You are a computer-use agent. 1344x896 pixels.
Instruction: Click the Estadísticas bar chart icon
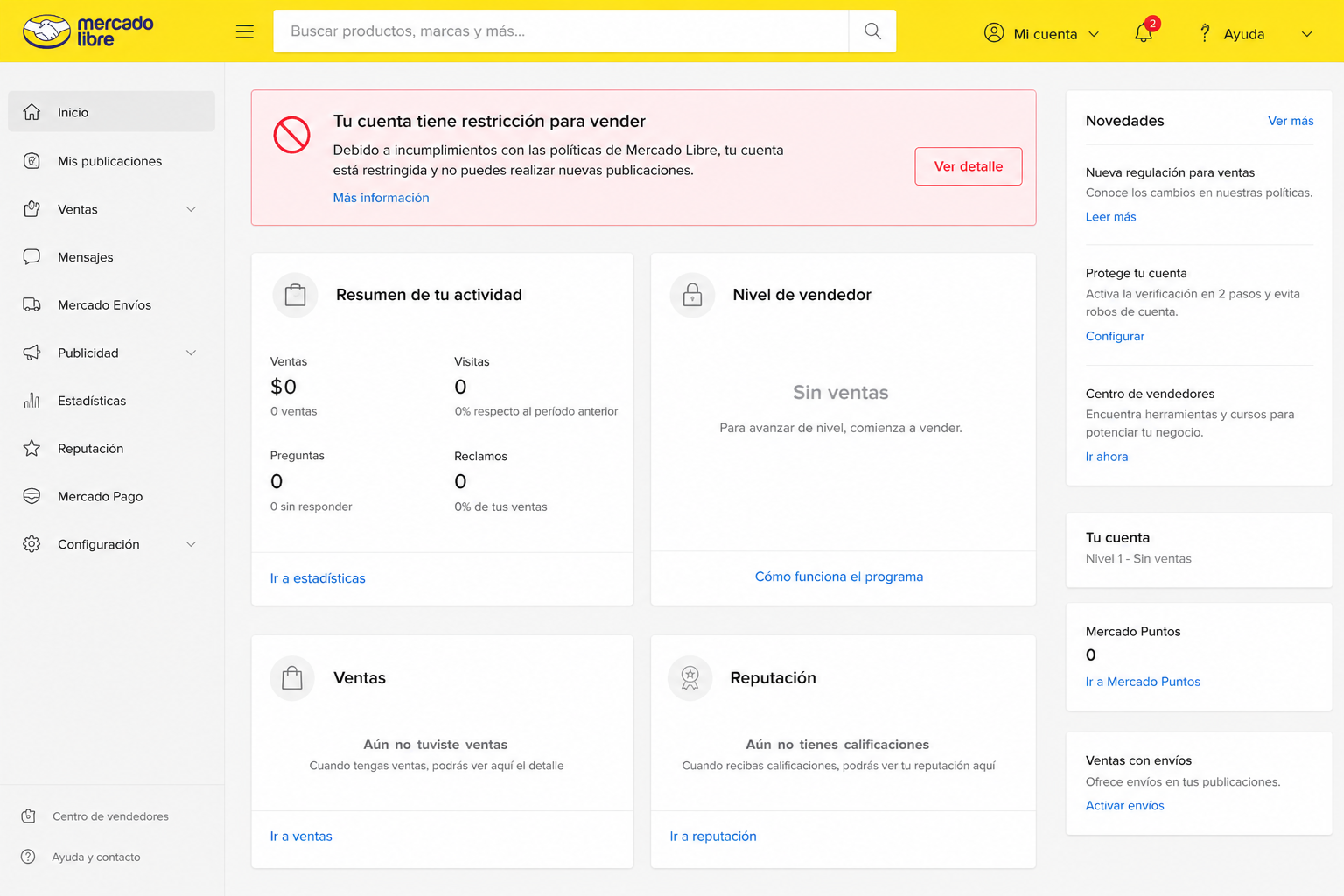(31, 401)
